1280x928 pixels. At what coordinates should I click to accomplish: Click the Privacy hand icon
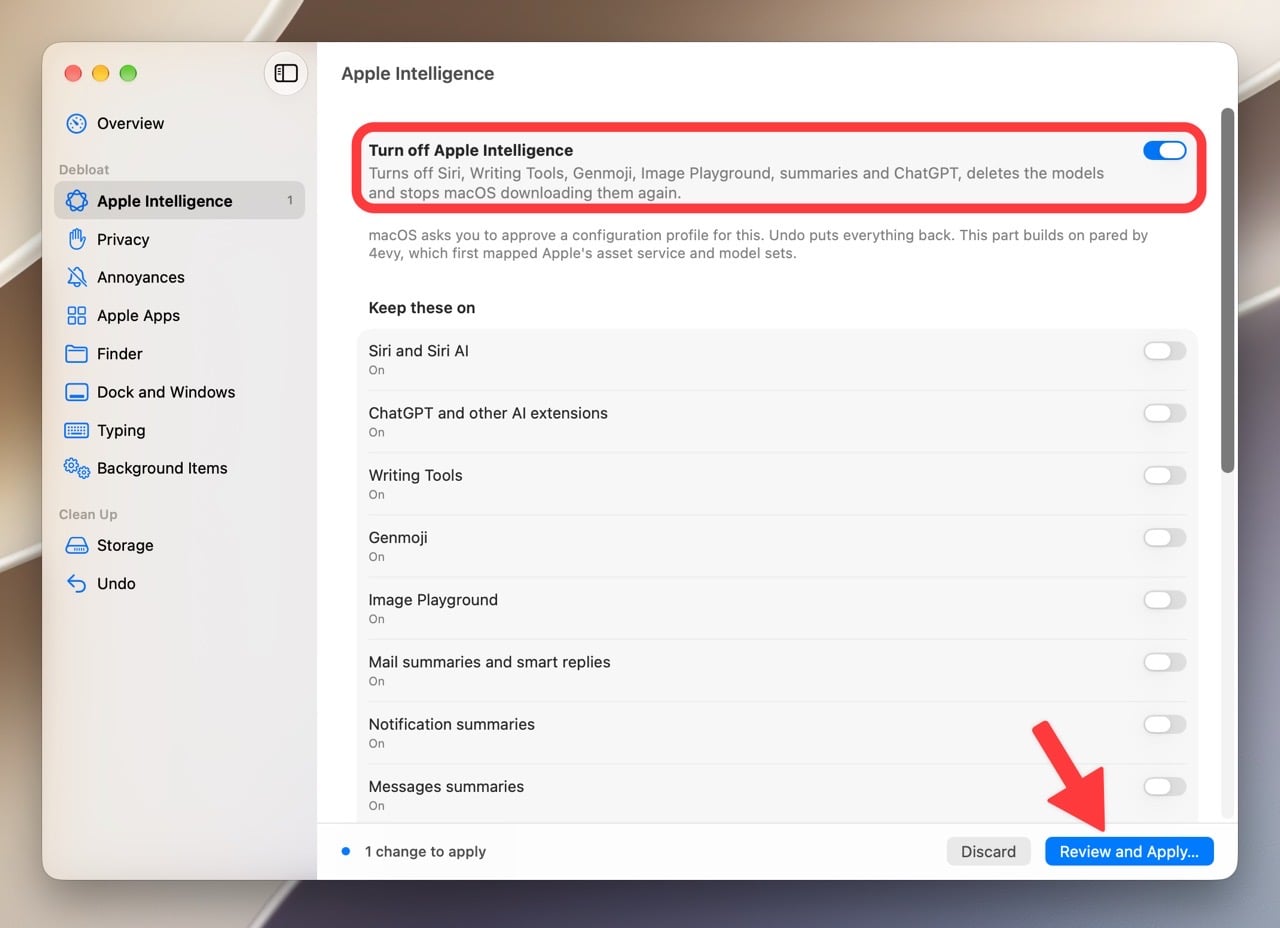[76, 239]
